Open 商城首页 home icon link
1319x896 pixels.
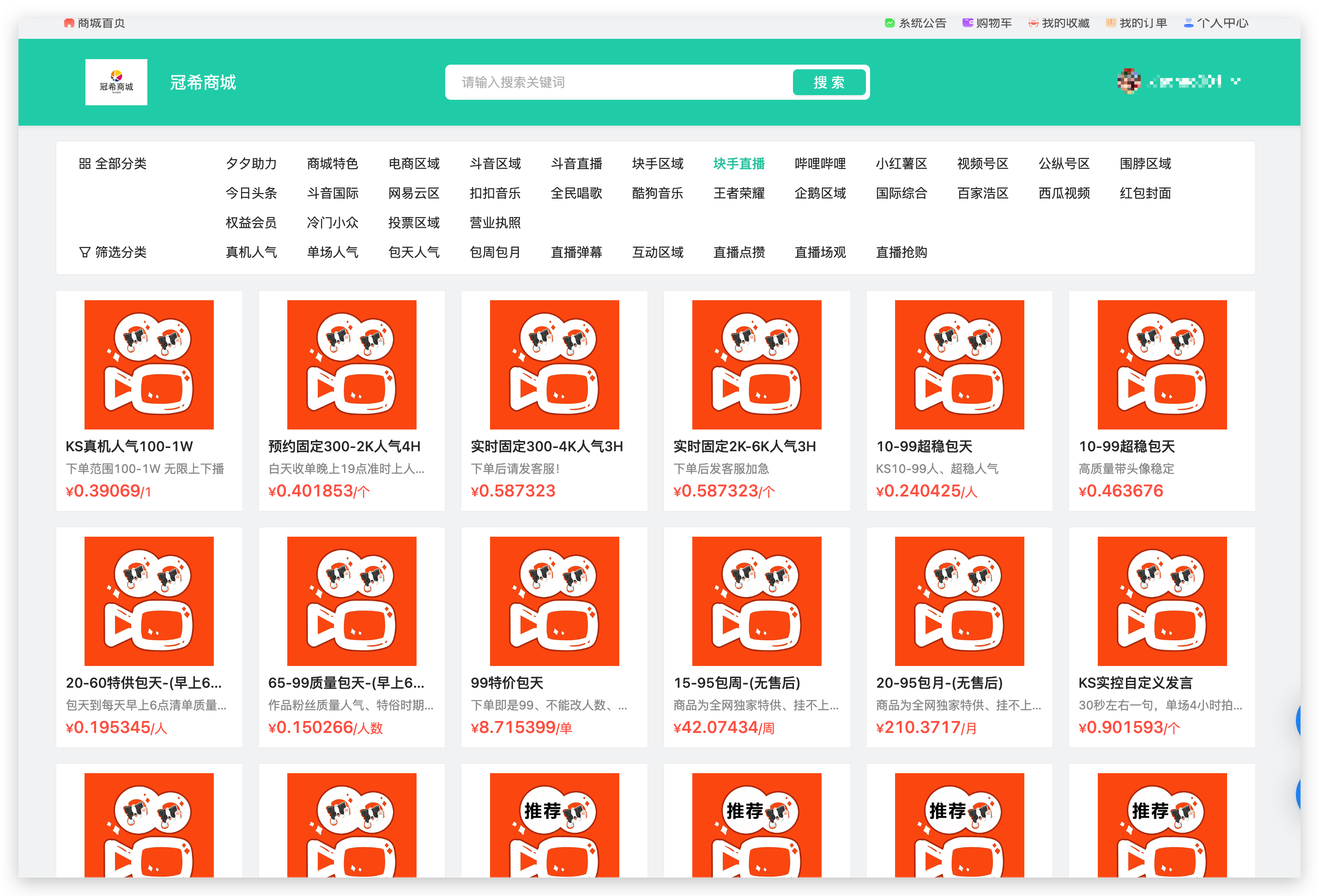(x=69, y=23)
